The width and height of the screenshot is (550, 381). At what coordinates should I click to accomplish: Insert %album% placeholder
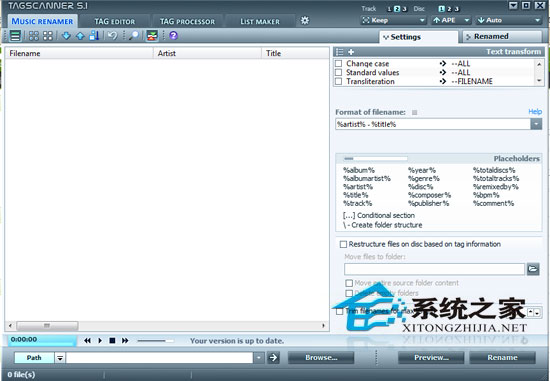click(x=359, y=171)
